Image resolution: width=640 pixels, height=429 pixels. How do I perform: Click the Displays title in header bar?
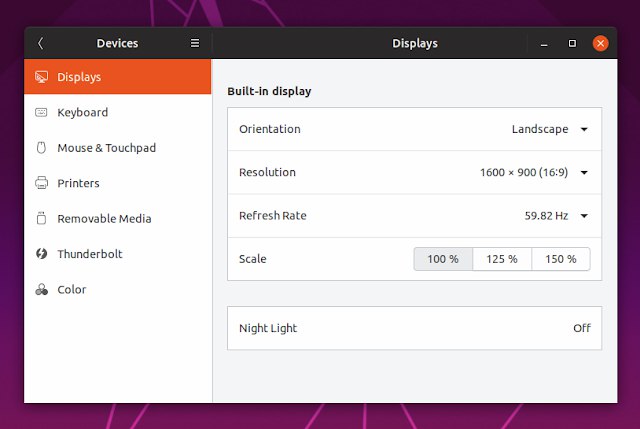pos(415,43)
